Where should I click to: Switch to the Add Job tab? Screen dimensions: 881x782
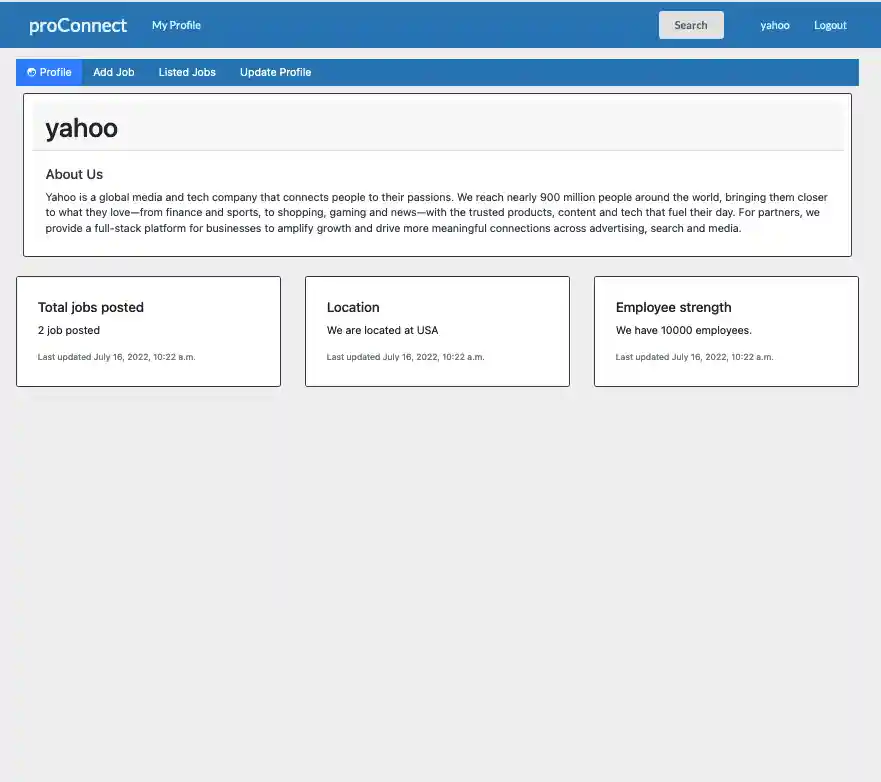click(113, 72)
